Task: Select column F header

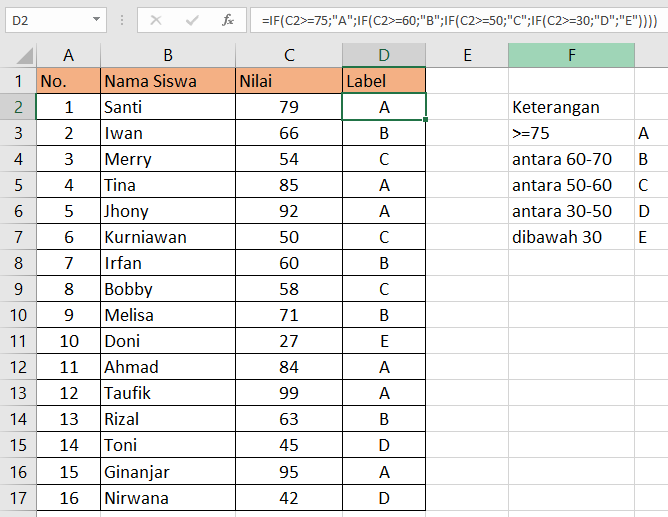Action: (571, 56)
